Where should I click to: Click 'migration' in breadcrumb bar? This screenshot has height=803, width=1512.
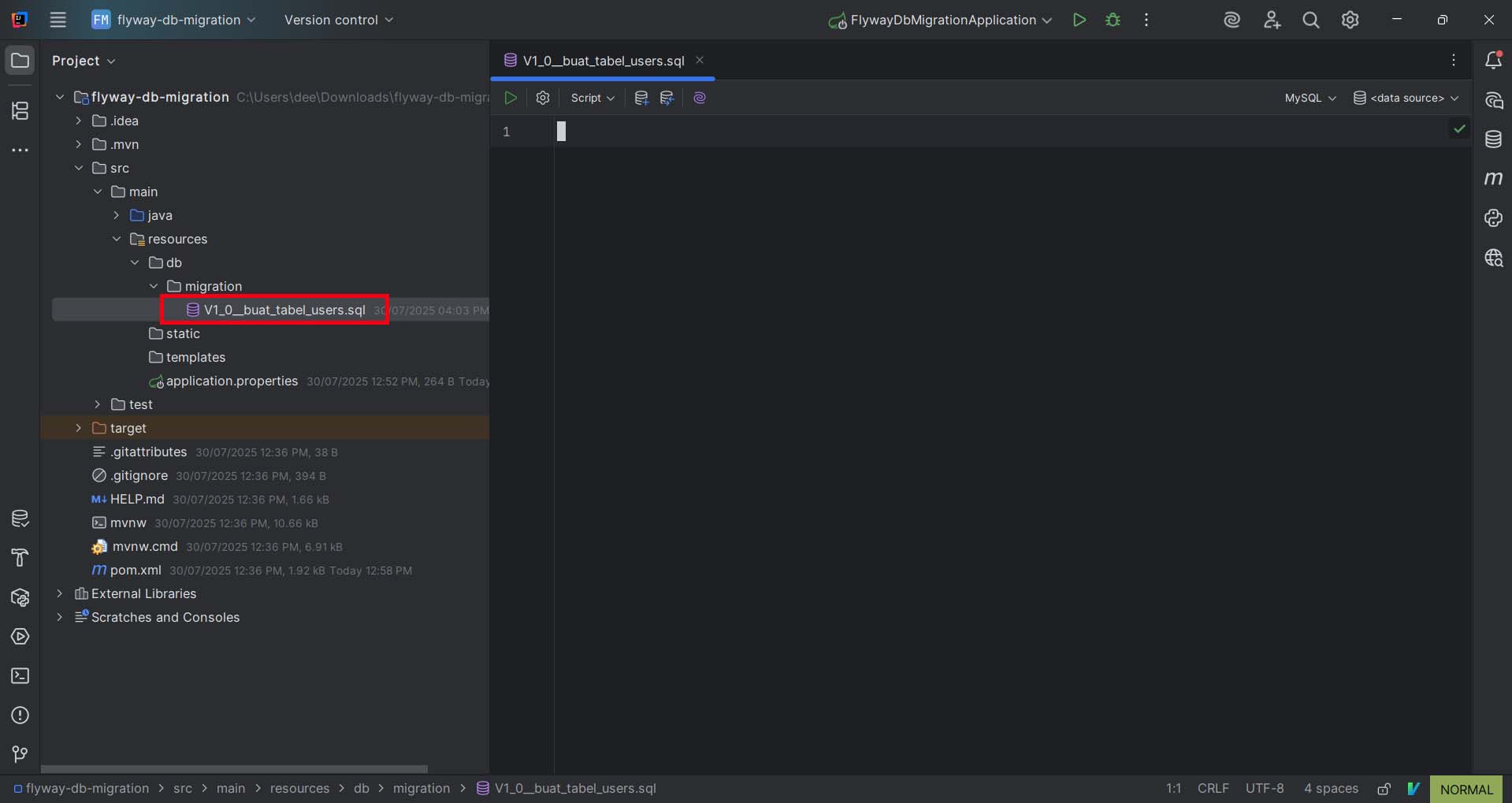[x=422, y=789]
